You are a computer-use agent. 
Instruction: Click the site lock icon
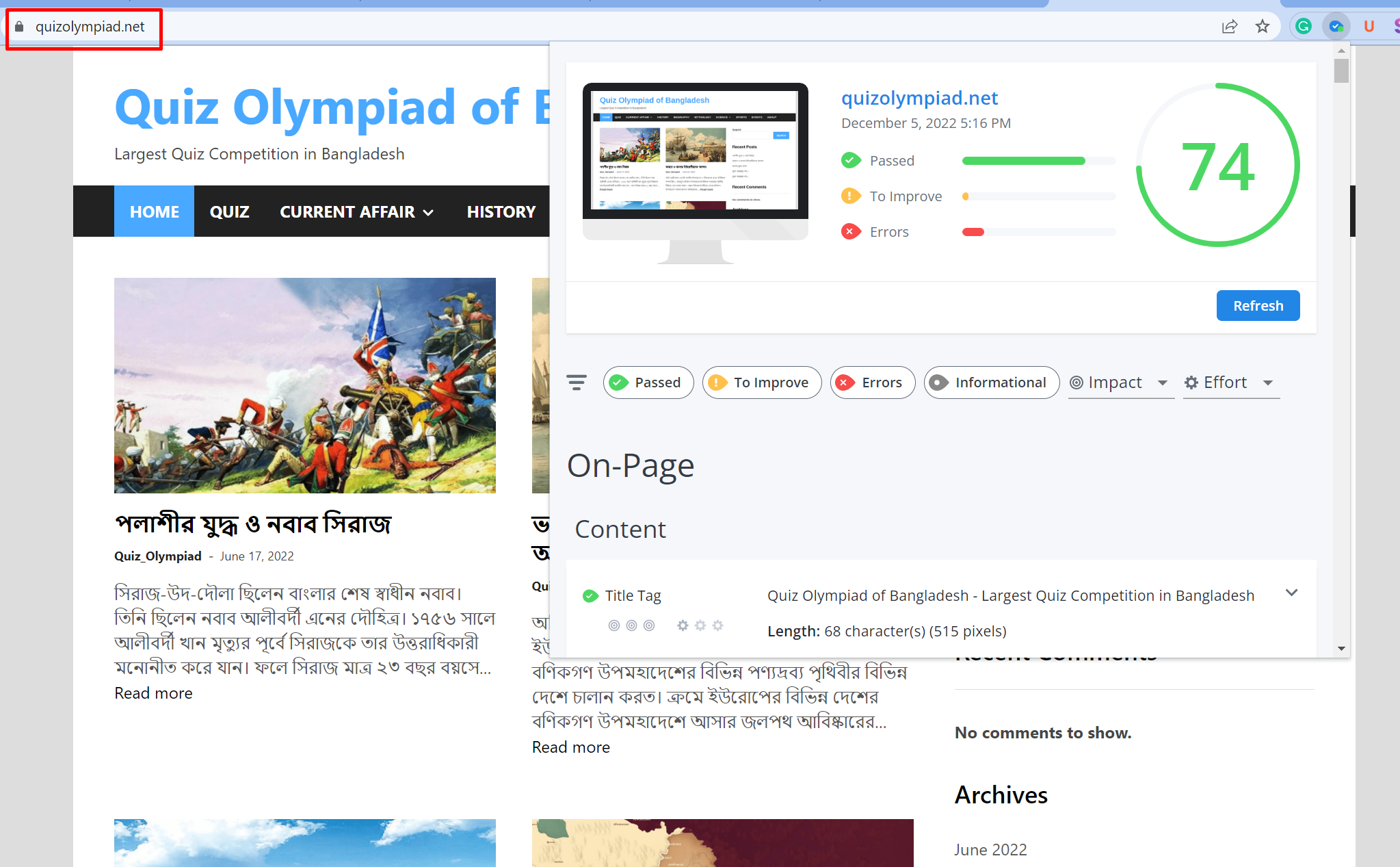tap(19, 27)
